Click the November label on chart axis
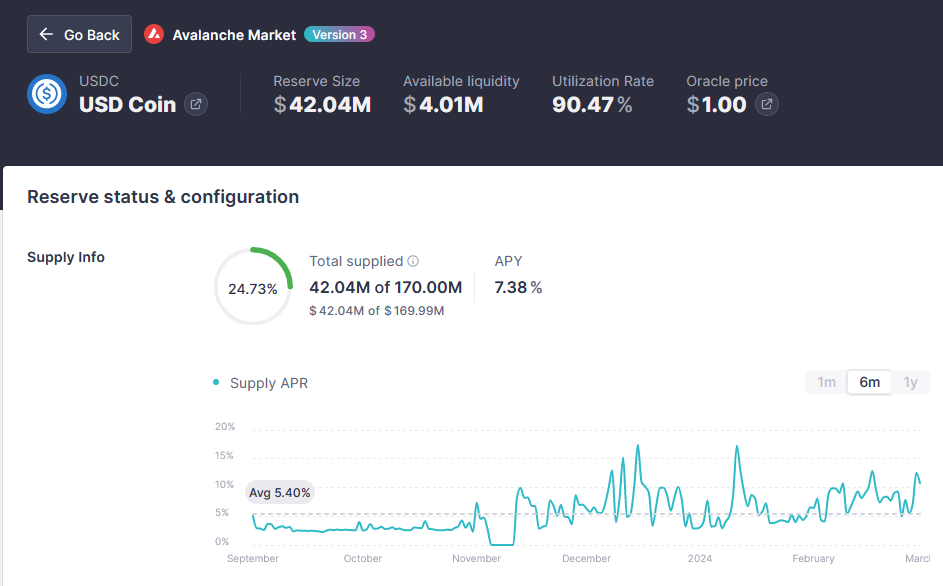 point(476,558)
